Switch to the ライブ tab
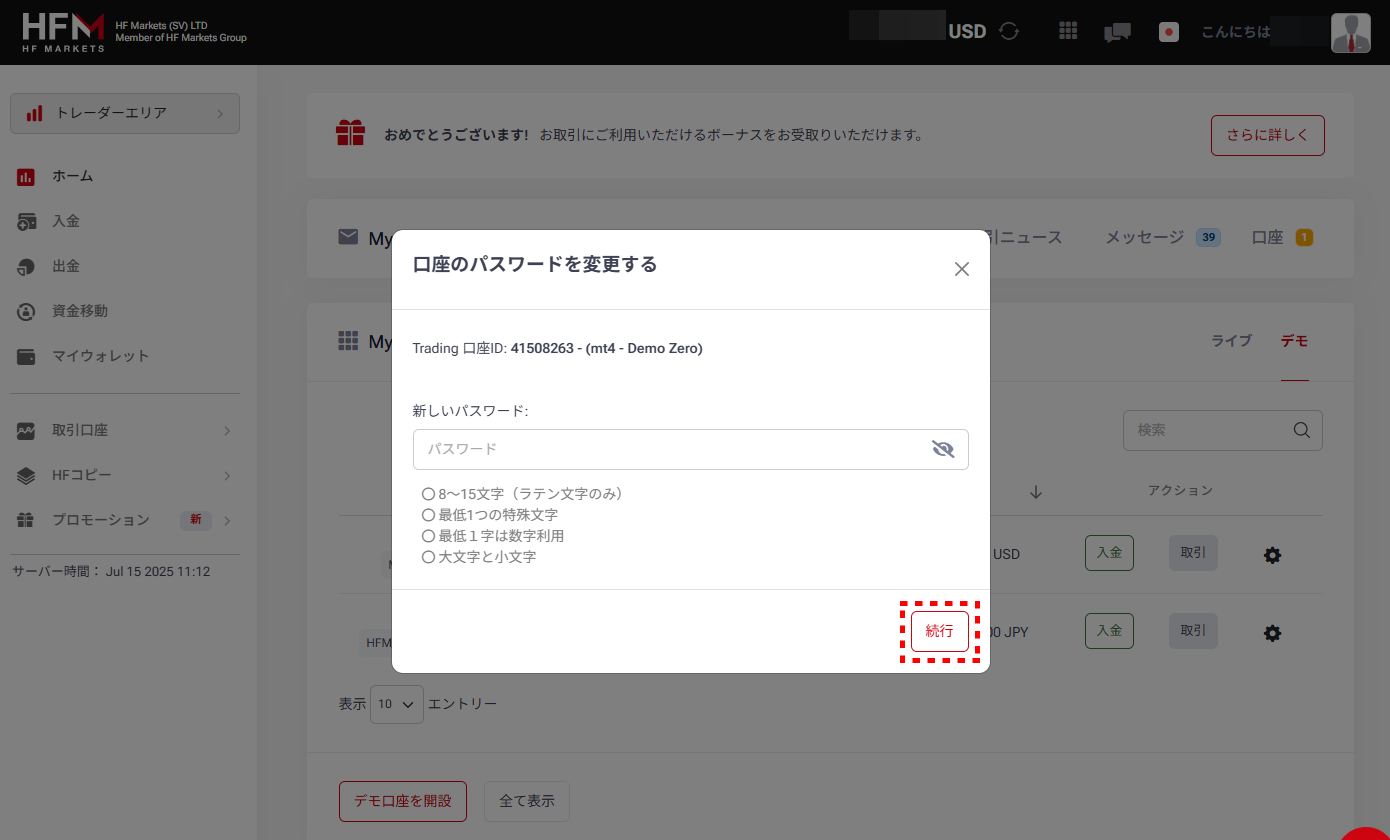The width and height of the screenshot is (1390, 840). click(1231, 341)
